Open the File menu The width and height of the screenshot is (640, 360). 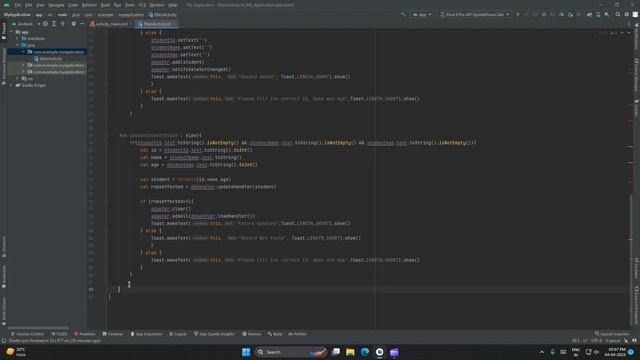pos(18,5)
